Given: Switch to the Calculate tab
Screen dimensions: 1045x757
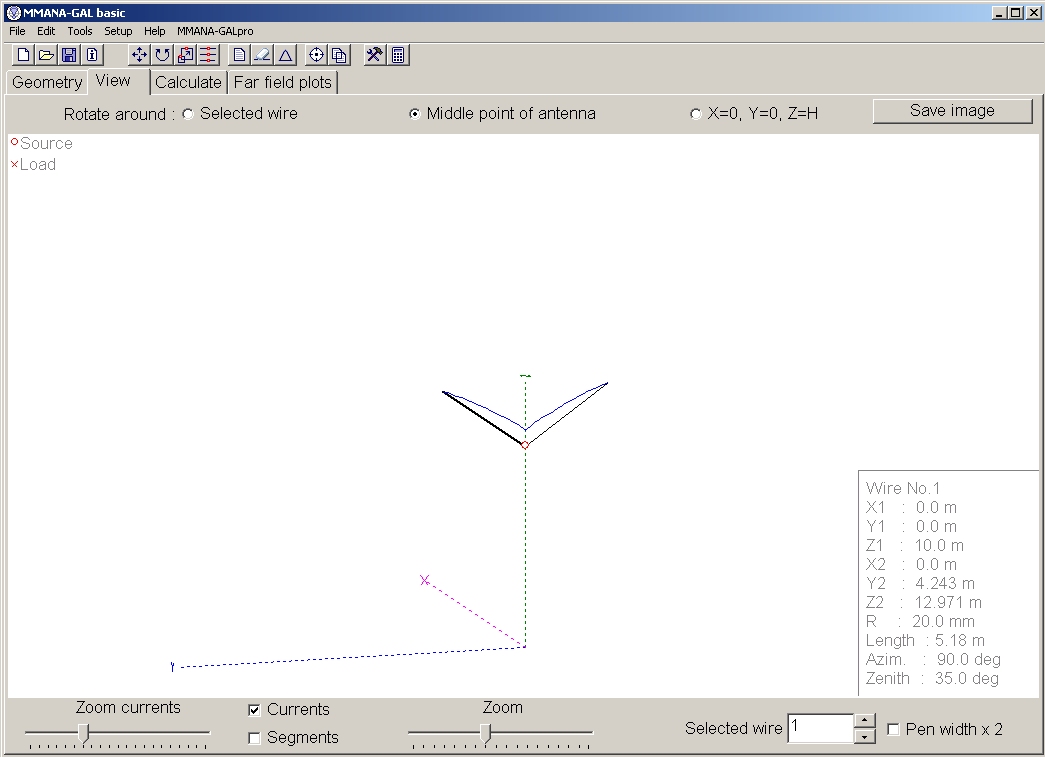Looking at the screenshot, I should tap(188, 82).
